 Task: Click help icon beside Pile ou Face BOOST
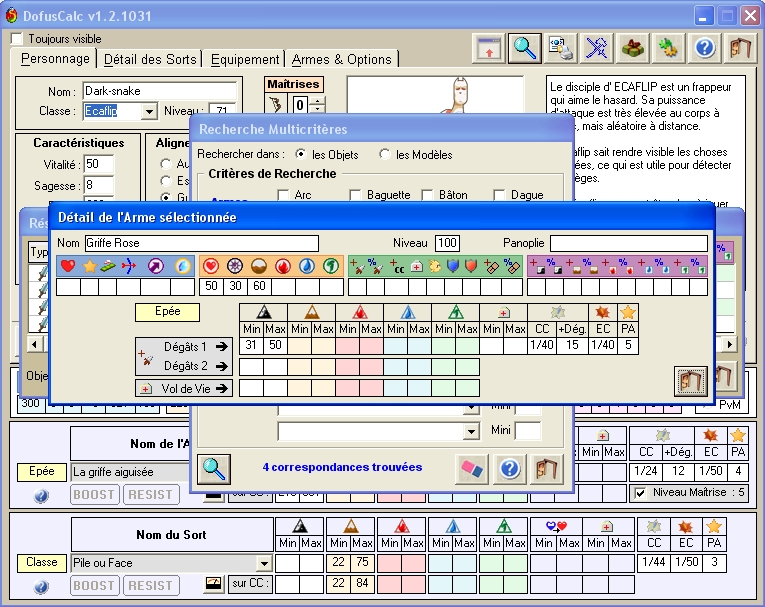tap(41, 587)
